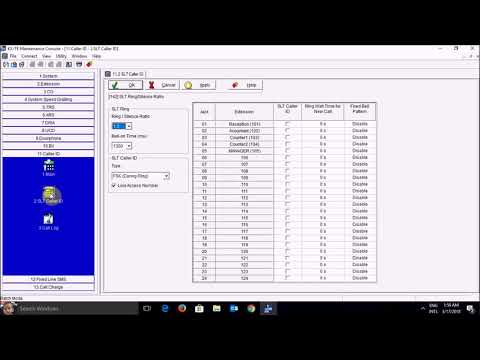
Task: Click the printer-like toolbar icon
Action: coord(79,65)
